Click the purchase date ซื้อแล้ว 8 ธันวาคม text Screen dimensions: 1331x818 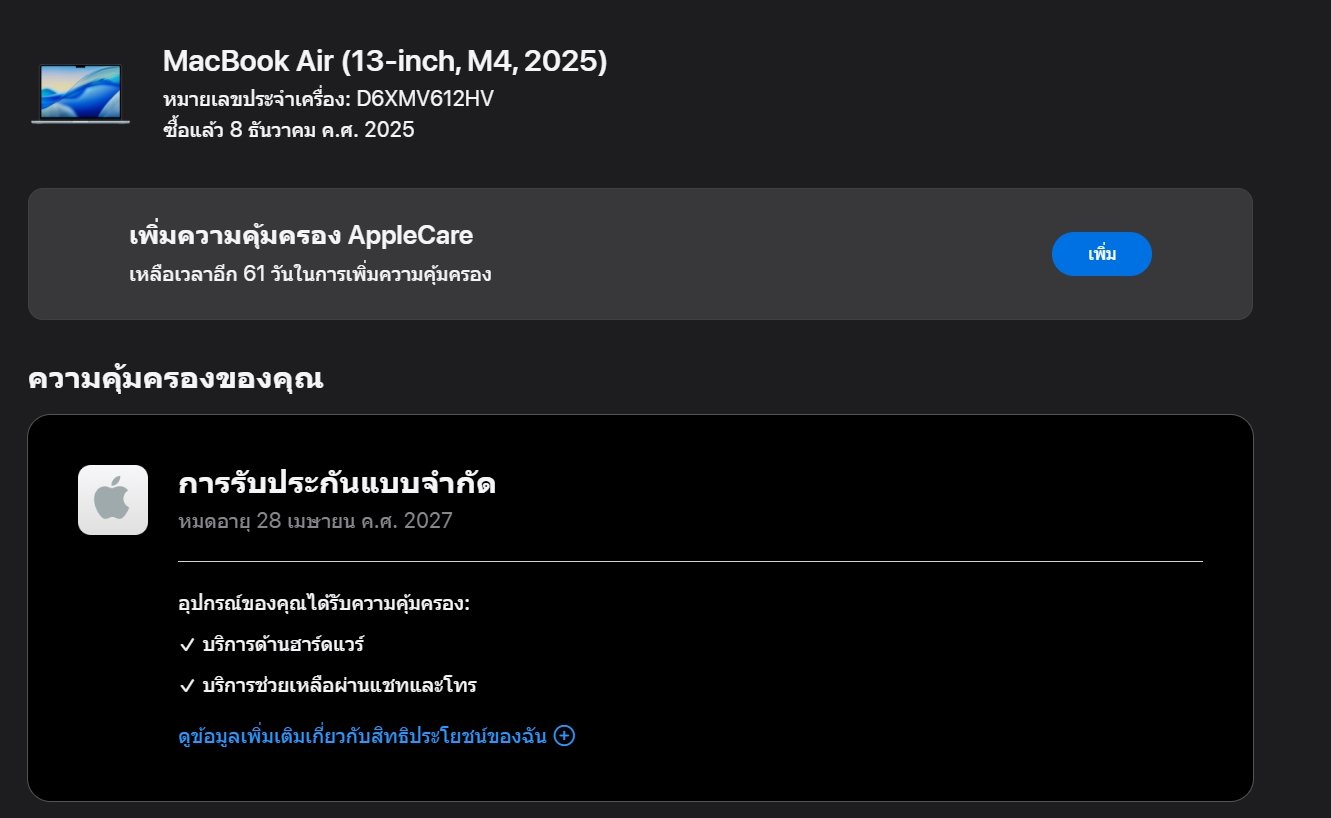pos(288,130)
